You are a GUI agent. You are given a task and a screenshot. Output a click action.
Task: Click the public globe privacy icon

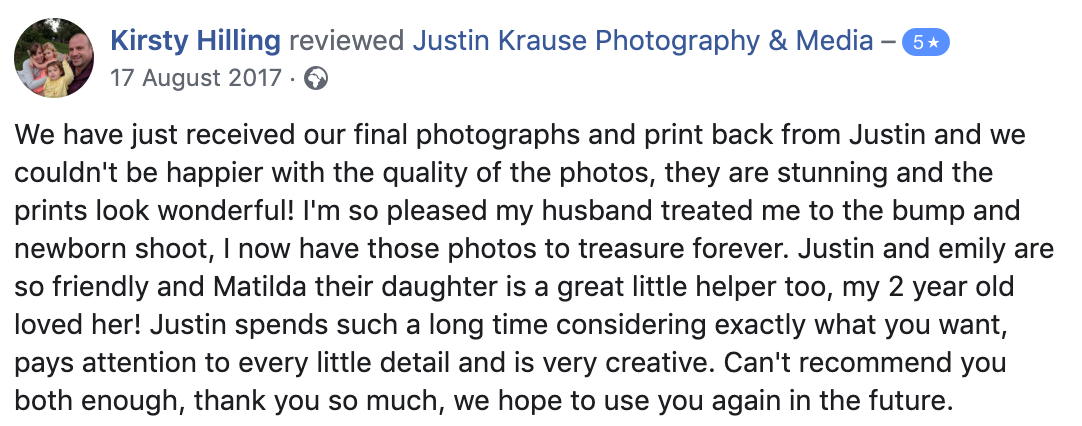pyautogui.click(x=316, y=78)
